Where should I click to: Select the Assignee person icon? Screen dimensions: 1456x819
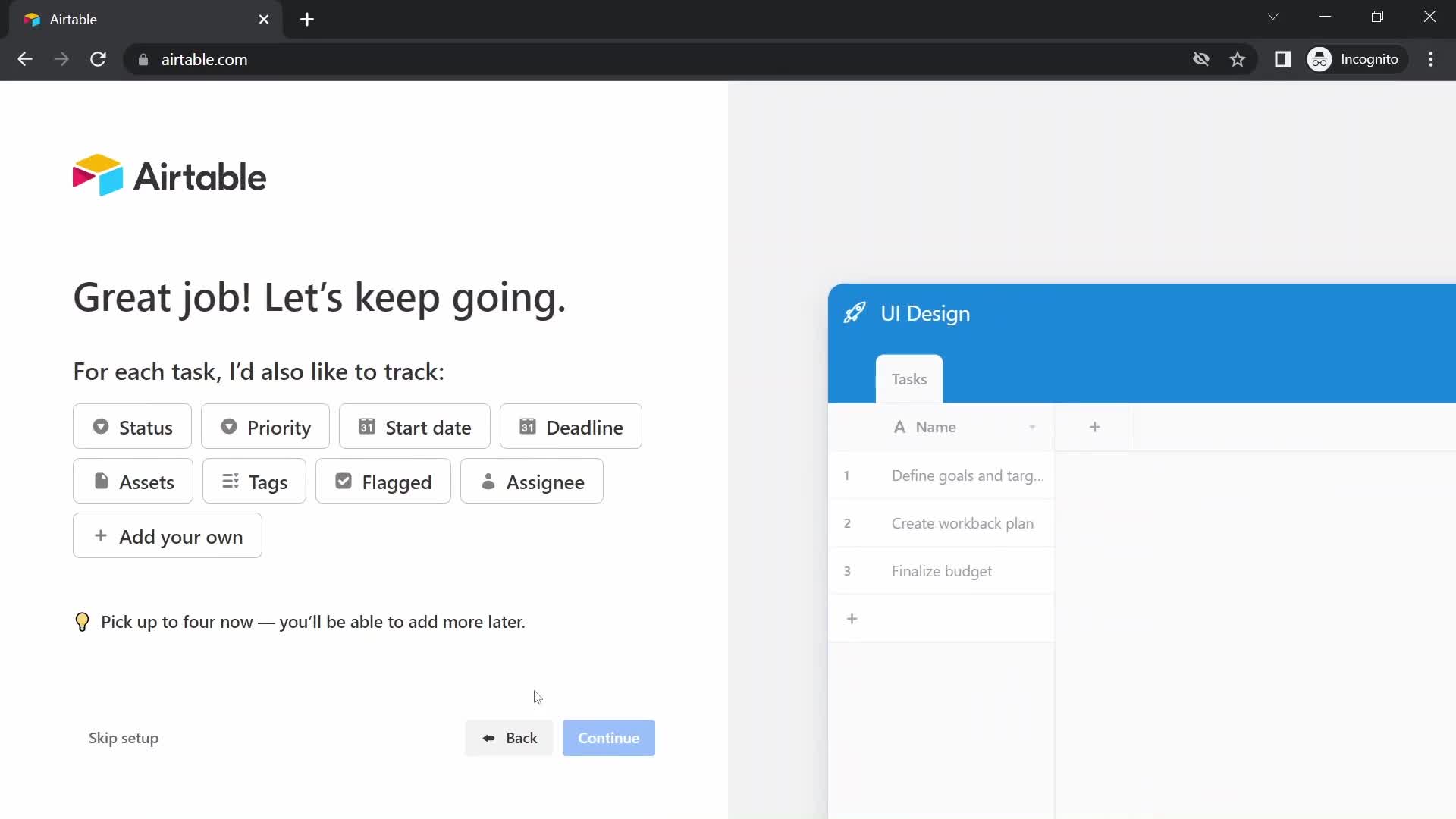pyautogui.click(x=487, y=481)
